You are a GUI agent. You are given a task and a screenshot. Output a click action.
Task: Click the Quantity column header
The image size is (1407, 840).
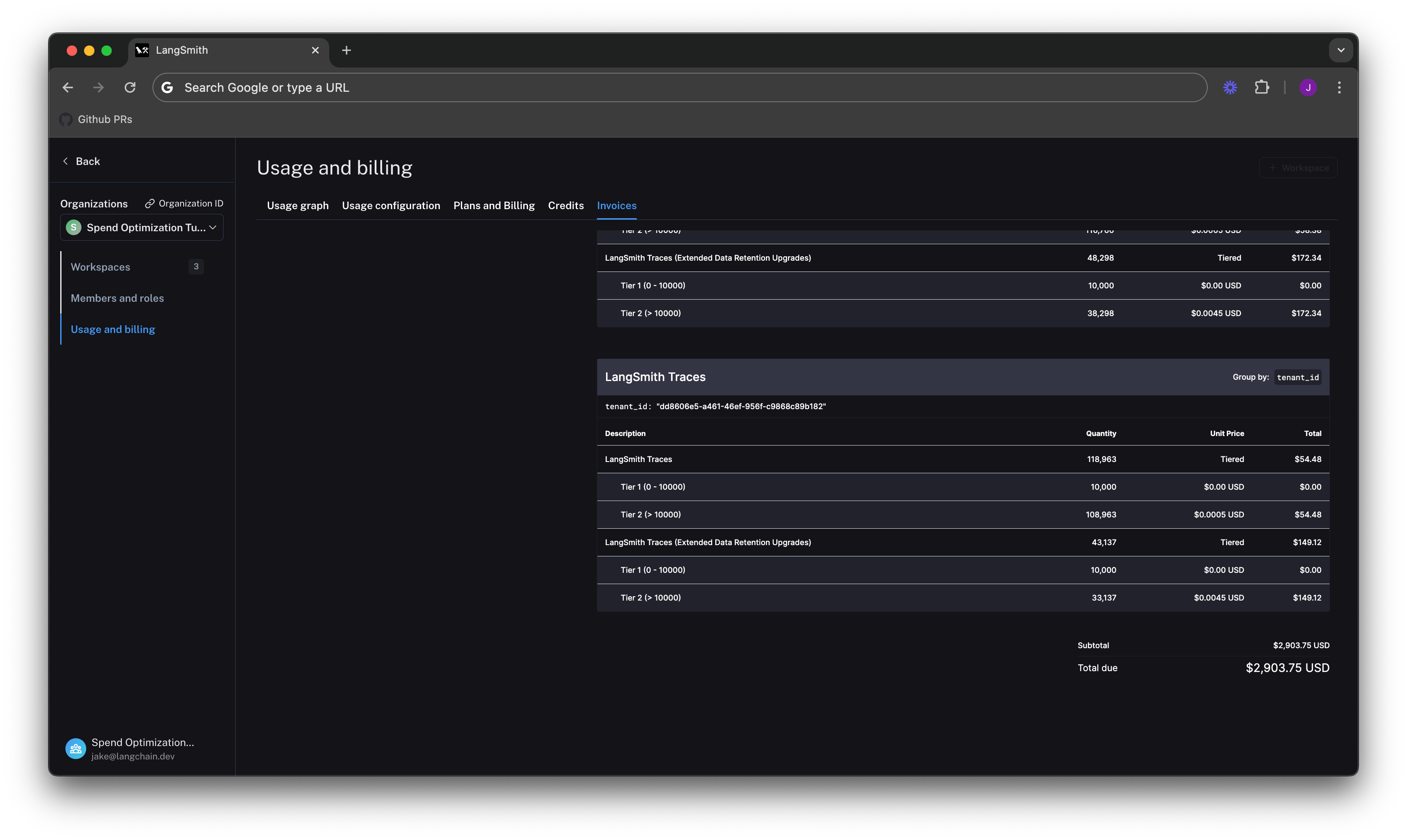[1101, 433]
